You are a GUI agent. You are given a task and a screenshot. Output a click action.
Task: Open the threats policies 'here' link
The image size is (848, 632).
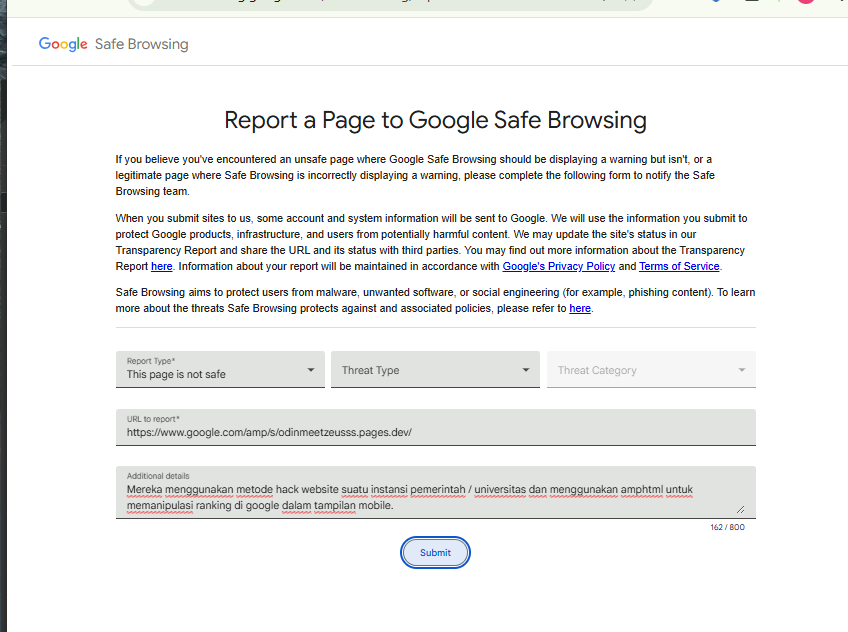580,309
